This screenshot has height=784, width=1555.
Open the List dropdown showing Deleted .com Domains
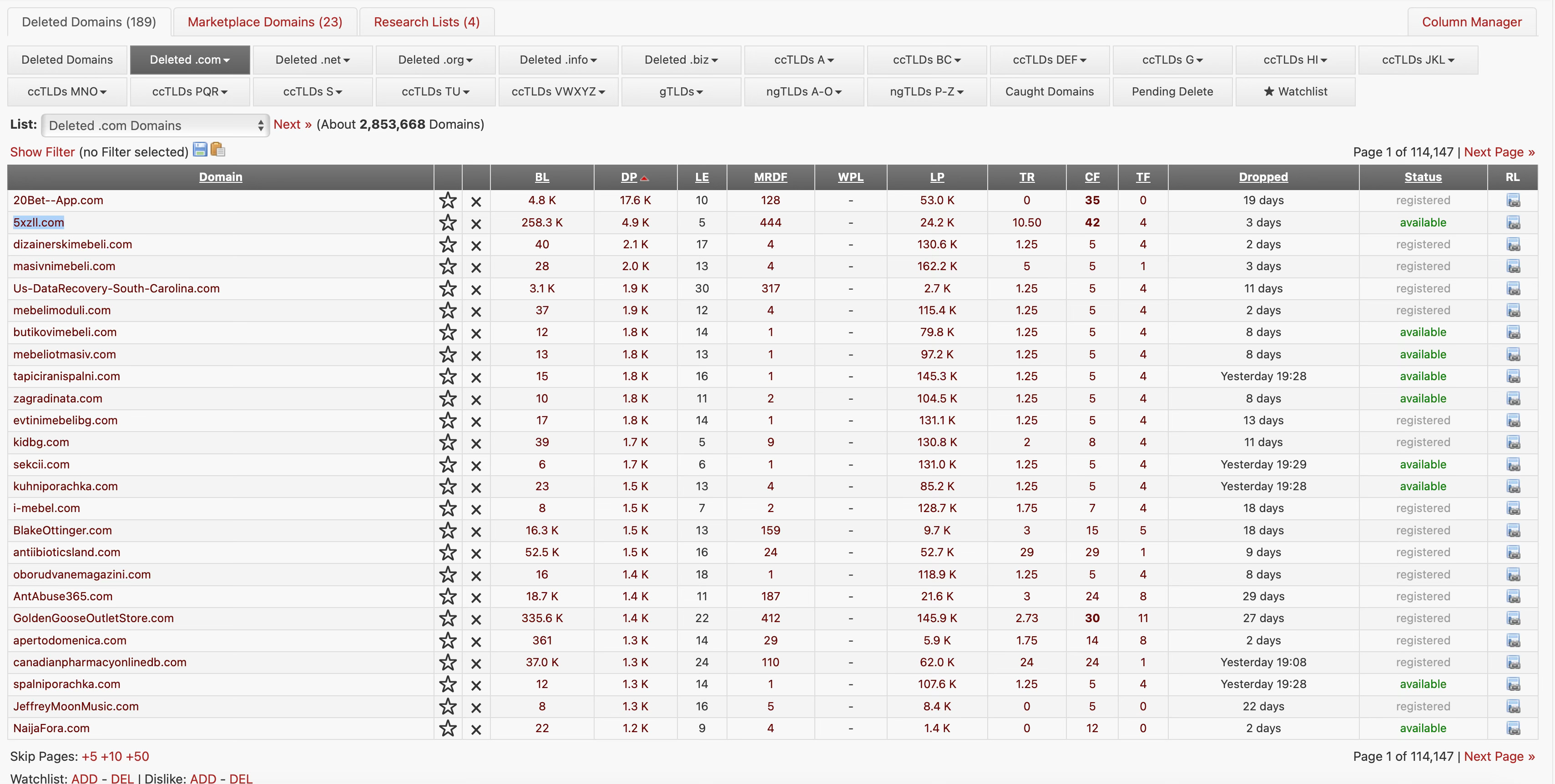pyautogui.click(x=155, y=126)
